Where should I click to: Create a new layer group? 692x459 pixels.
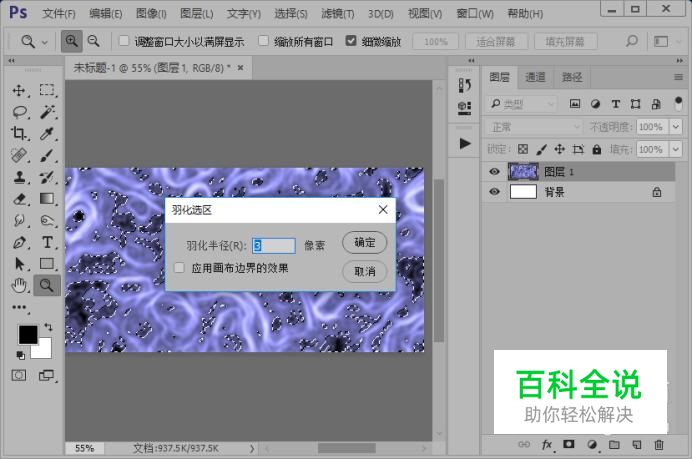pyautogui.click(x=614, y=444)
